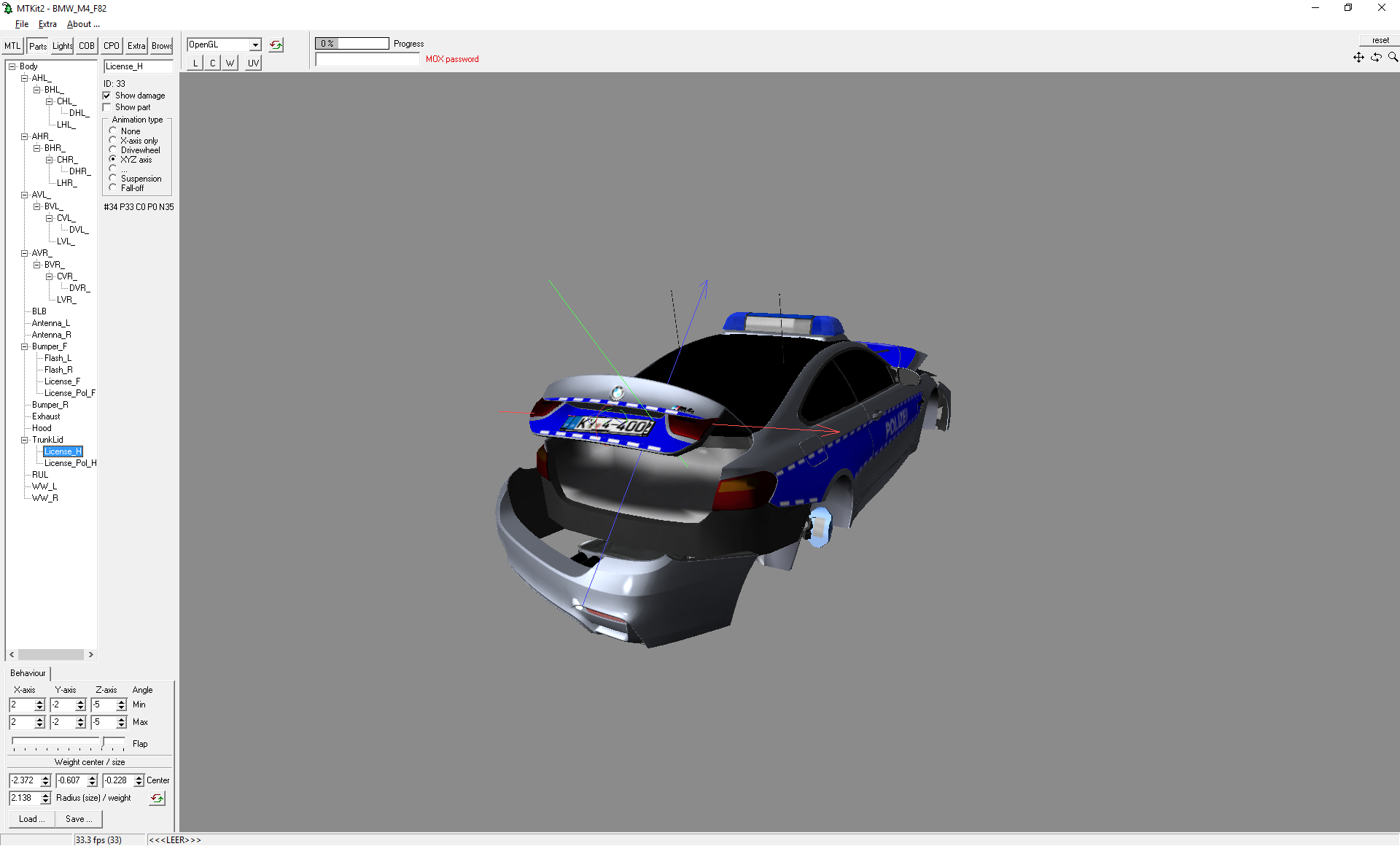
Task: Open the About menu
Action: 83,24
